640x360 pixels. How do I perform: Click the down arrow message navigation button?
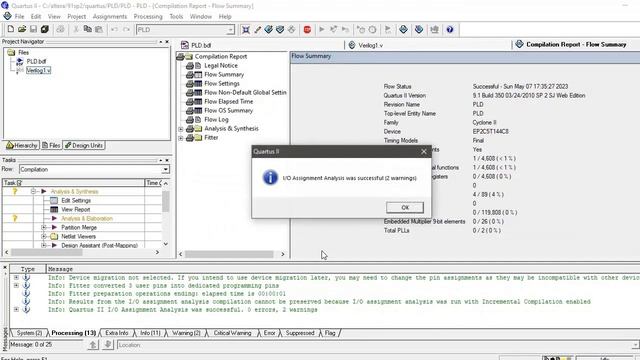108,345
